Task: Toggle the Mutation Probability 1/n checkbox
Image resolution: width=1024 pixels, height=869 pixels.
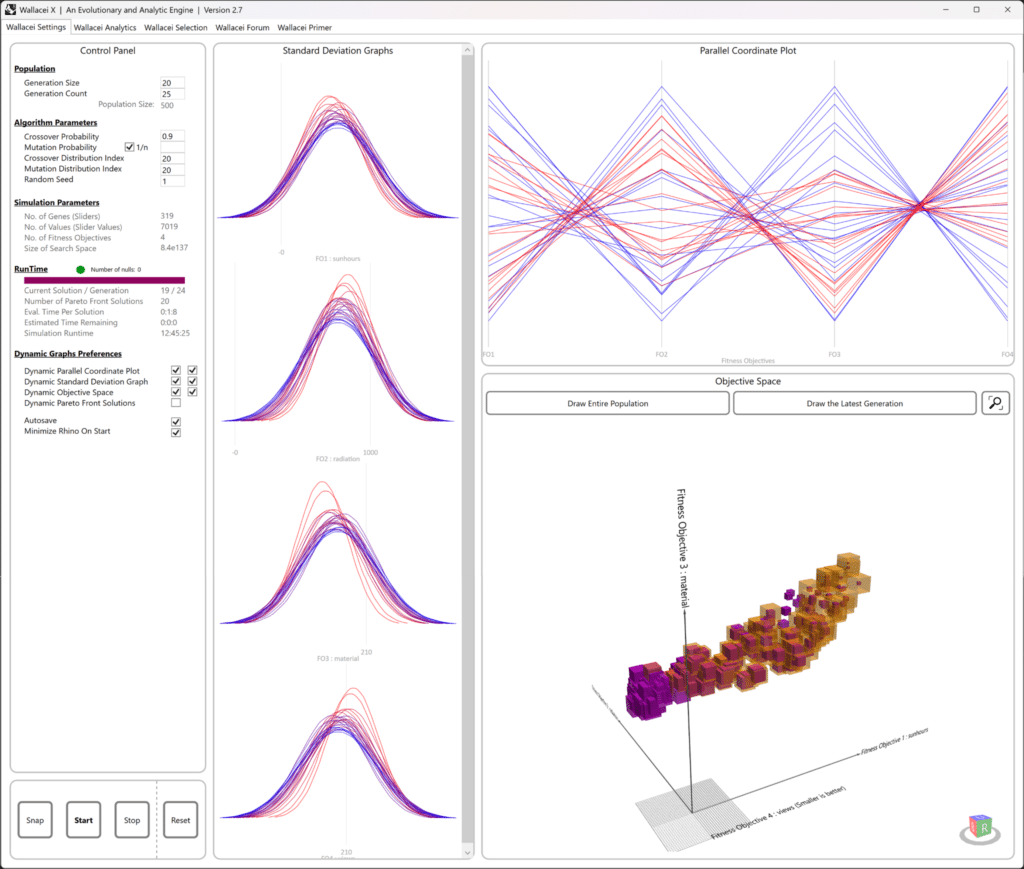Action: click(x=129, y=147)
